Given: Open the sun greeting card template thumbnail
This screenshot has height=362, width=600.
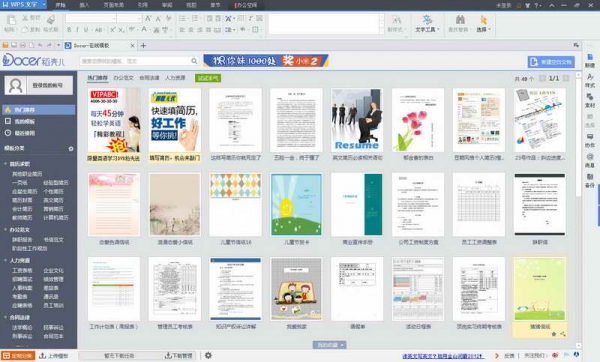Looking at the screenshot, I should point(296,204).
